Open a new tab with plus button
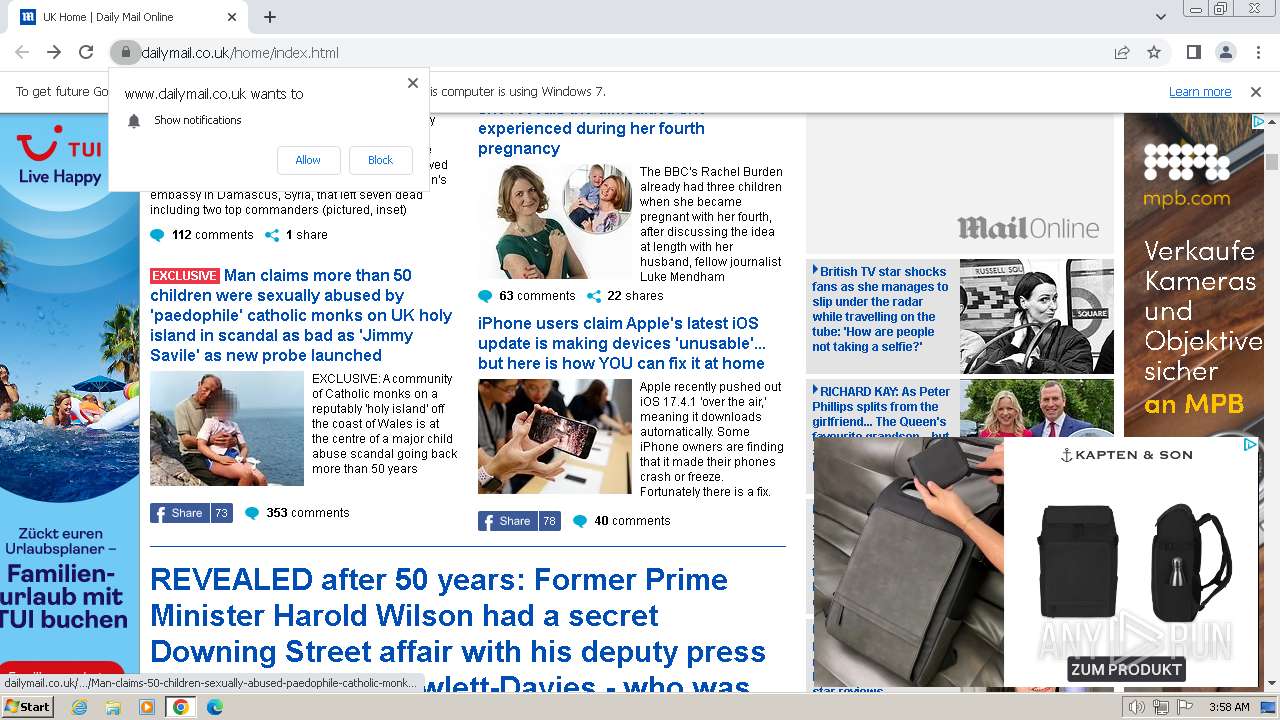Viewport: 1280px width, 720px height. 270,17
